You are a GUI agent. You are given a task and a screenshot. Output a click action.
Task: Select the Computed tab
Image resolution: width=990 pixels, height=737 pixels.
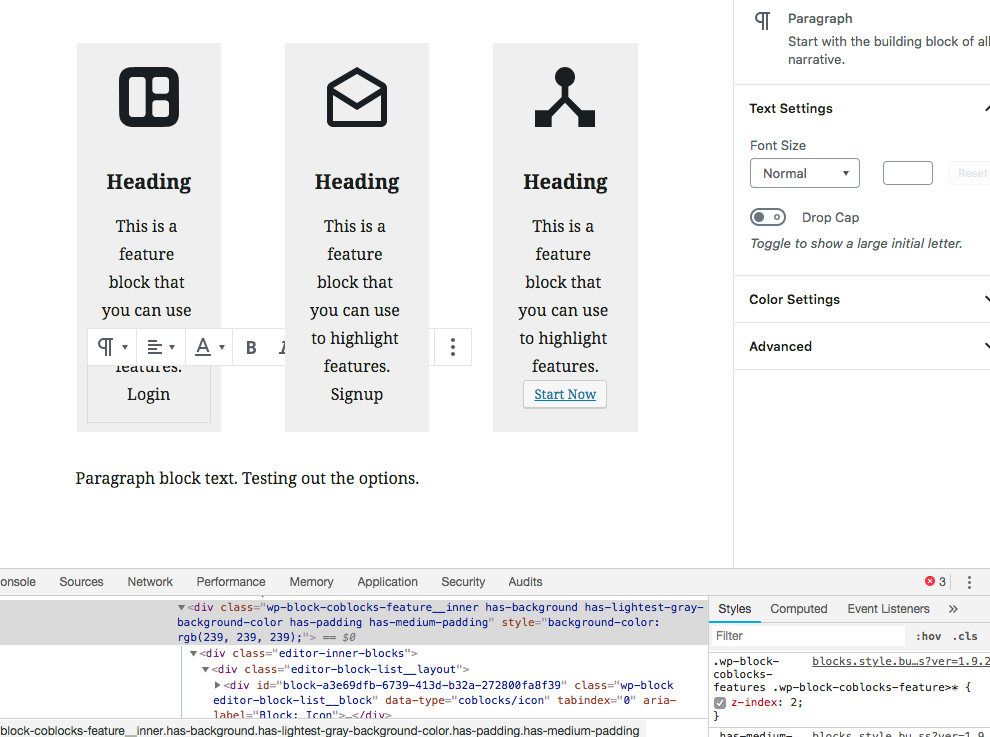pos(799,609)
